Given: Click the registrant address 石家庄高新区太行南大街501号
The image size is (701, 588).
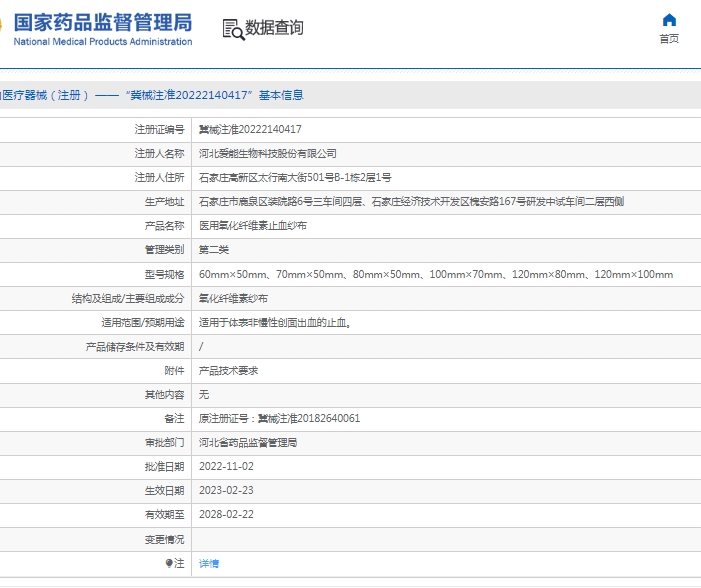Looking at the screenshot, I should (295, 178).
